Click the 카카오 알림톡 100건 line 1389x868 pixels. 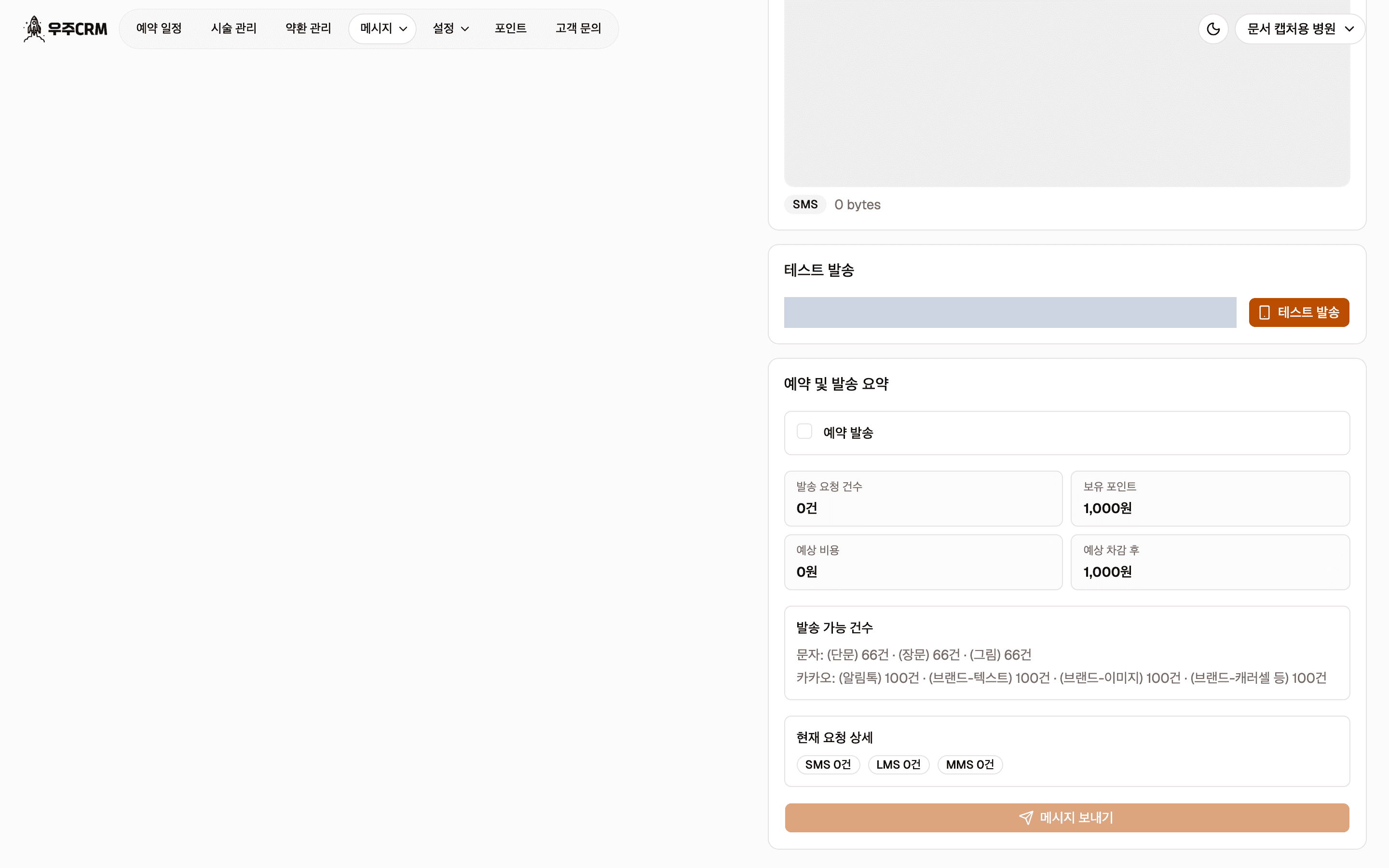point(1061,678)
